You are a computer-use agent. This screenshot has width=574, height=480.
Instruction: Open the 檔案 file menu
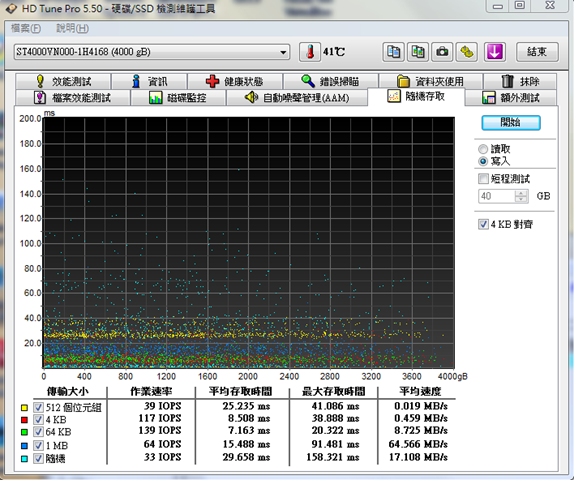(x=26, y=28)
